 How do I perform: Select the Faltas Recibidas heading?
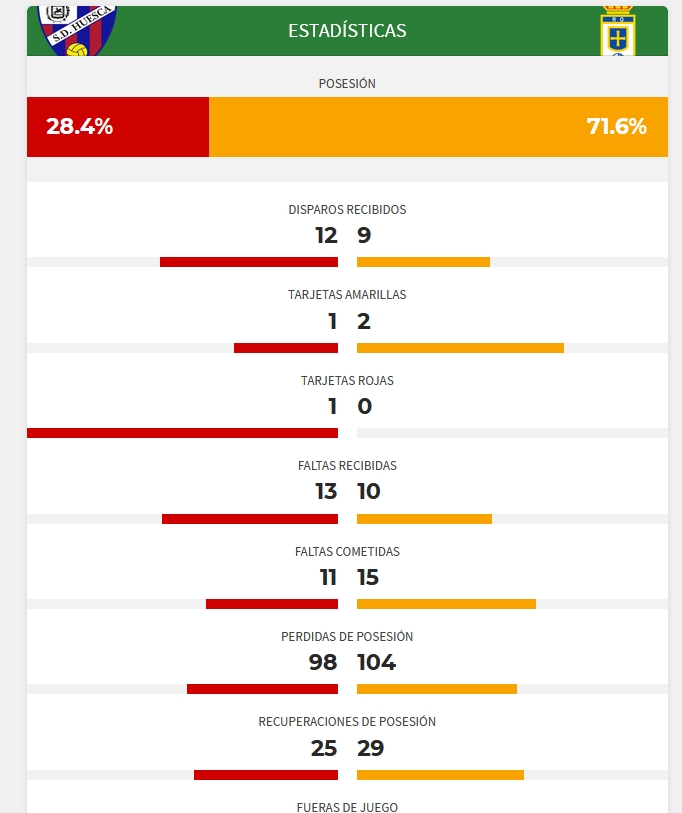point(347,466)
